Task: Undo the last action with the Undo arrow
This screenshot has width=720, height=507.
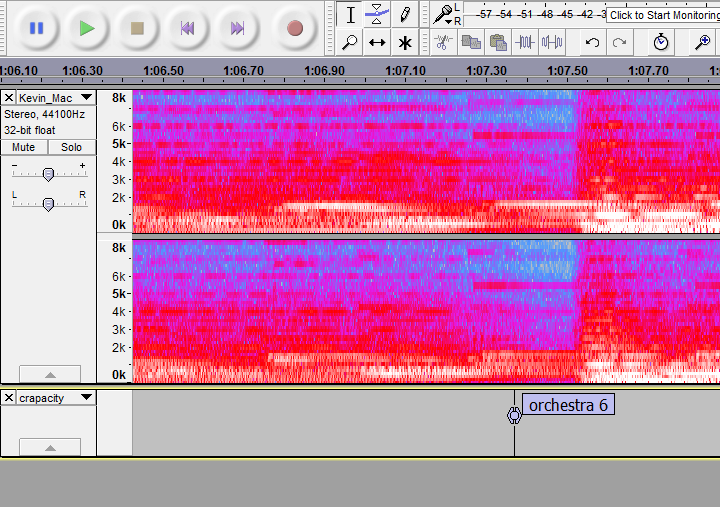Action: click(592, 43)
